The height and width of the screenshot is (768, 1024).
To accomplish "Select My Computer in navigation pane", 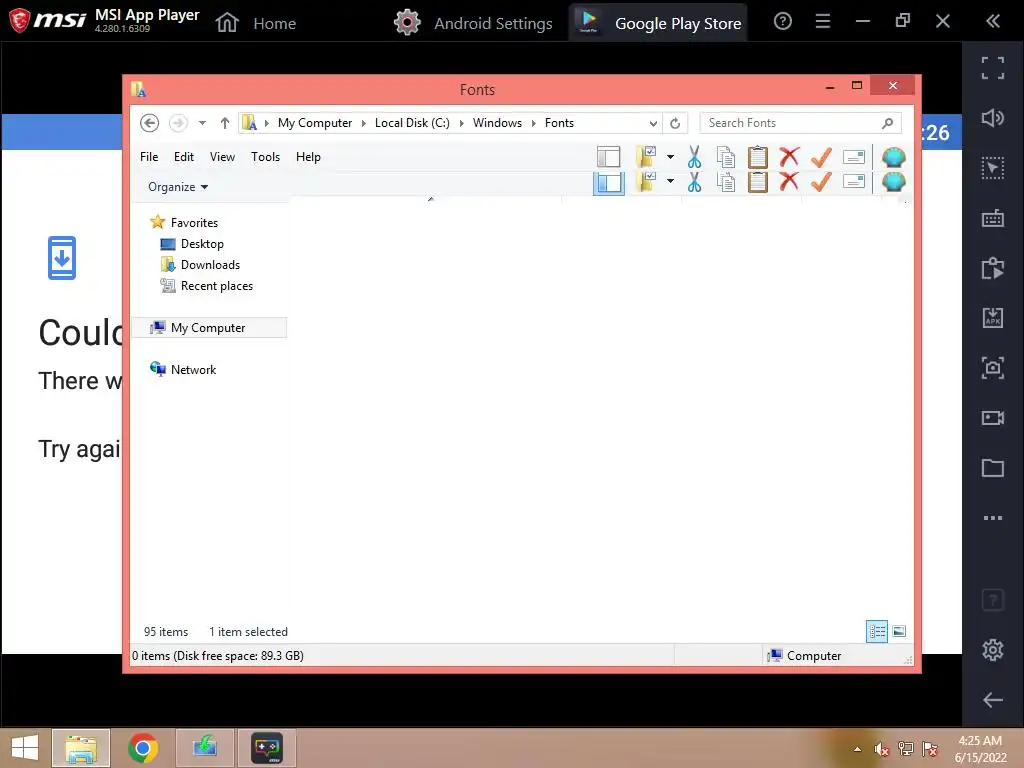I will coord(208,328).
